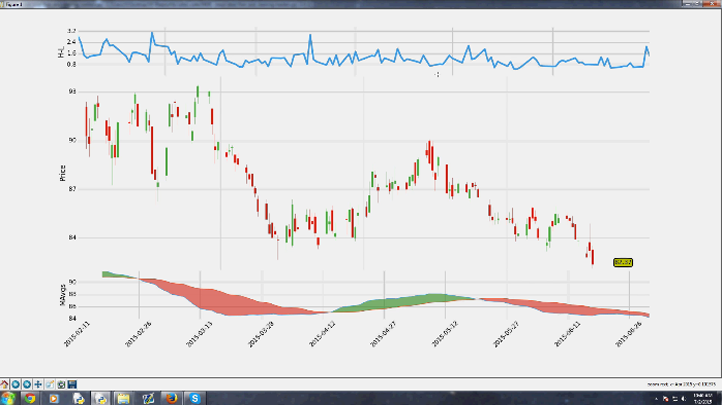This screenshot has width=722, height=405.
Task: Open Google Chrome from taskbar
Action: tap(30, 398)
